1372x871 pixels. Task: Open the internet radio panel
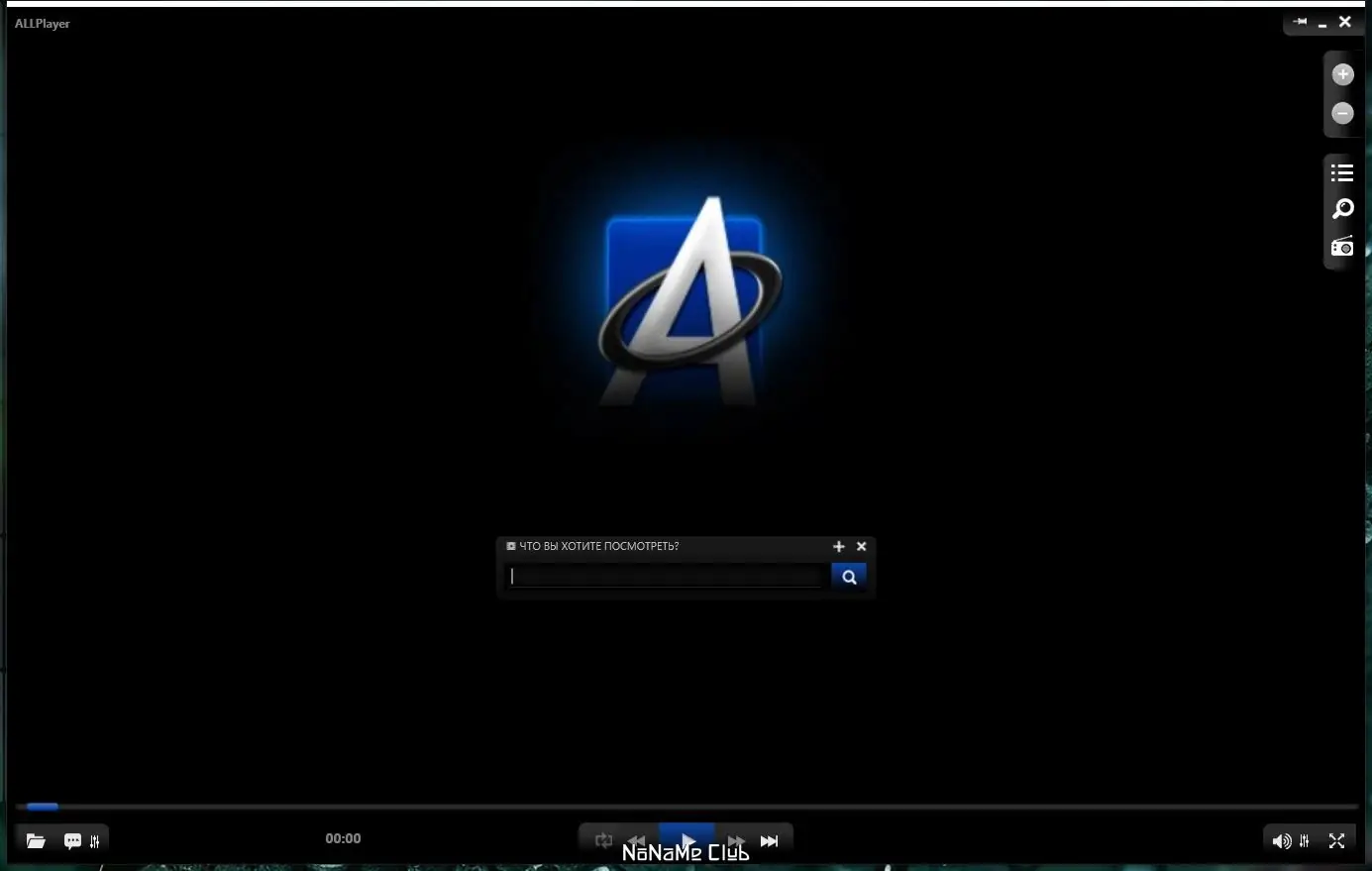[1342, 246]
